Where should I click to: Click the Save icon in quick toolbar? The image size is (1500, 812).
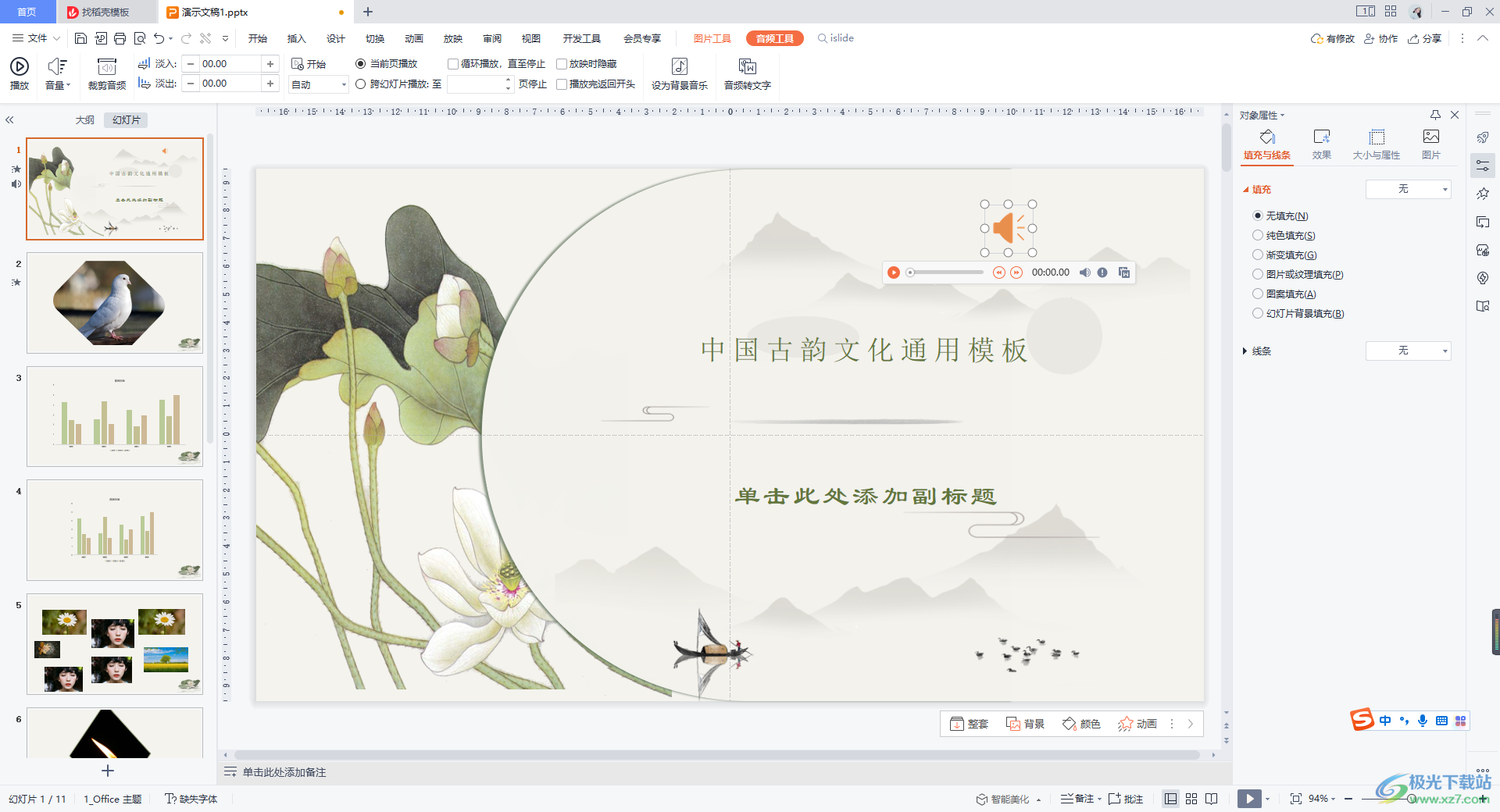click(x=80, y=38)
